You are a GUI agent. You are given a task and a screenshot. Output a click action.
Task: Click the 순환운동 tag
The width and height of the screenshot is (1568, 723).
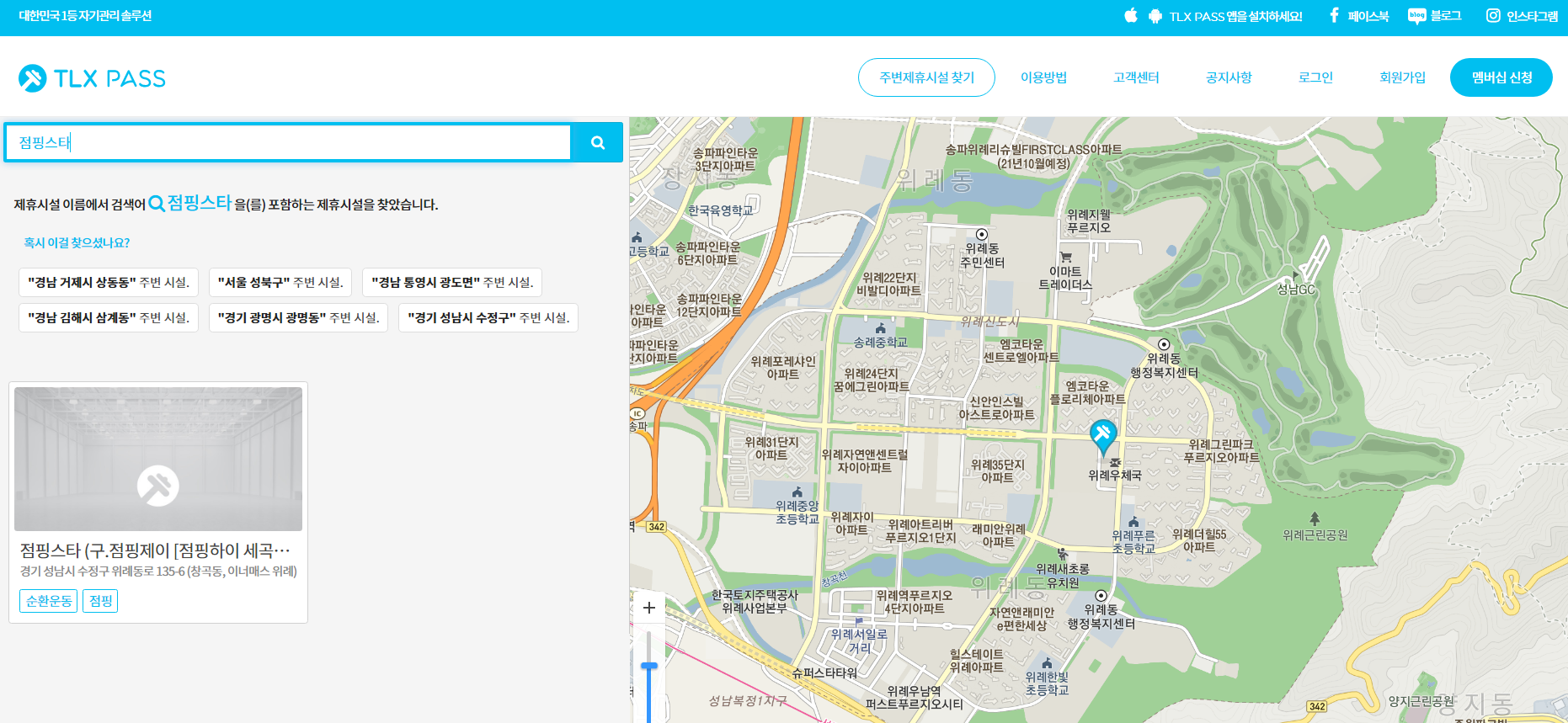click(x=49, y=601)
